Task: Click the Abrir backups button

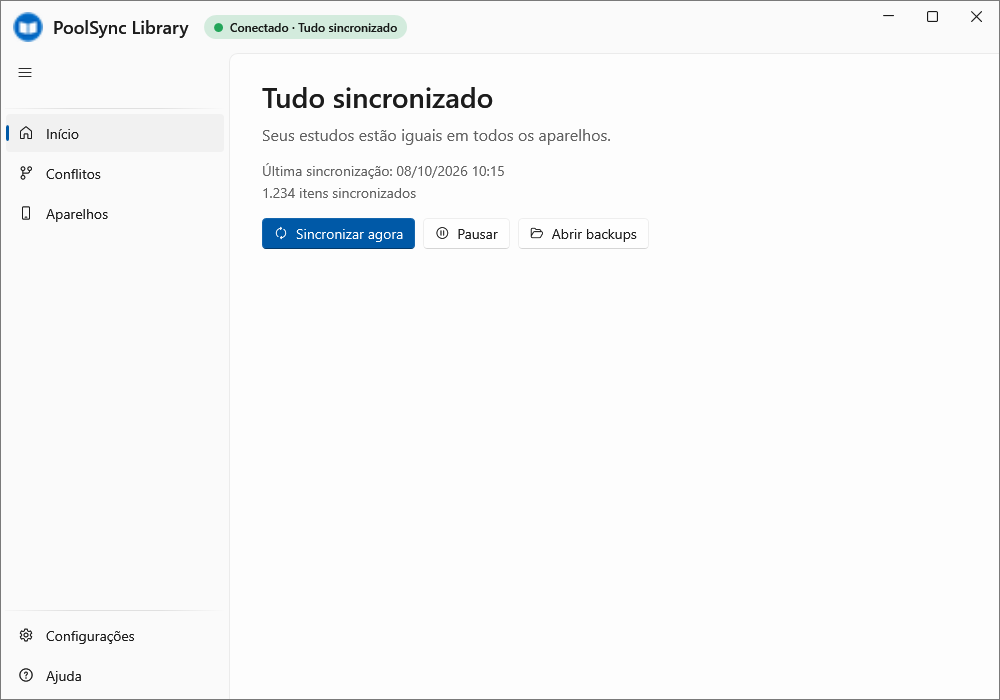Action: [583, 234]
